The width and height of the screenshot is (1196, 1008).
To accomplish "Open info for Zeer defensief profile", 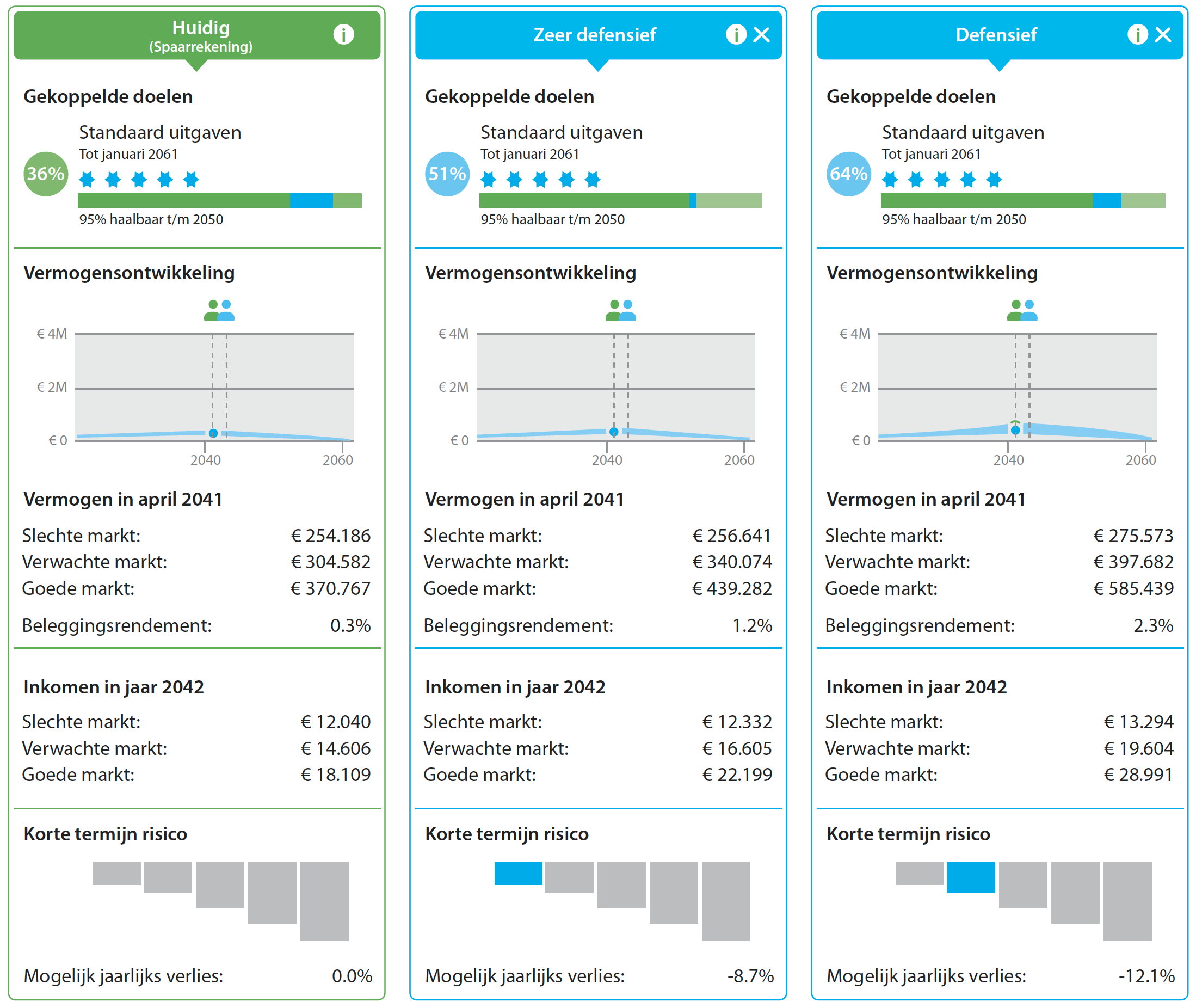I will pos(736,34).
